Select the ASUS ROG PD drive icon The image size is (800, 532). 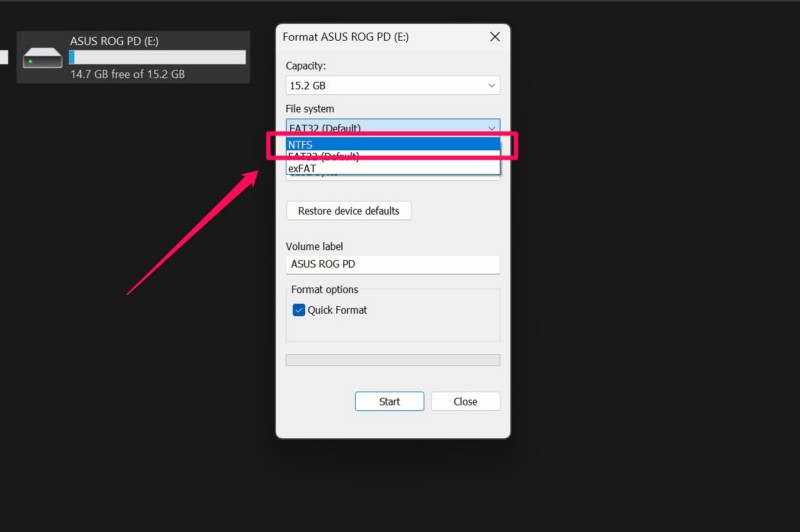click(43, 58)
